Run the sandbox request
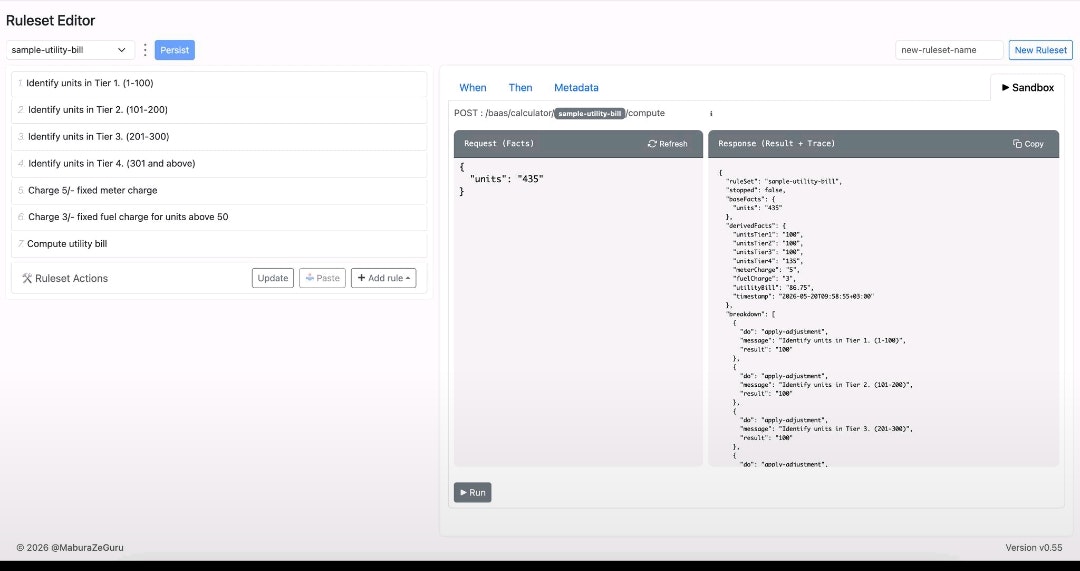The width and height of the screenshot is (1080, 571). pos(472,492)
